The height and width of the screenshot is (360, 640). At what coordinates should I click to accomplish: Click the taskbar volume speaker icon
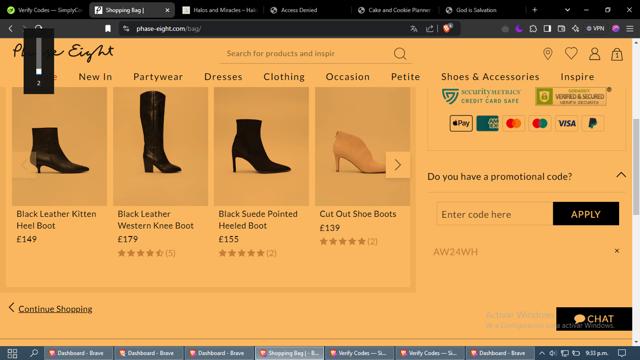(552, 353)
